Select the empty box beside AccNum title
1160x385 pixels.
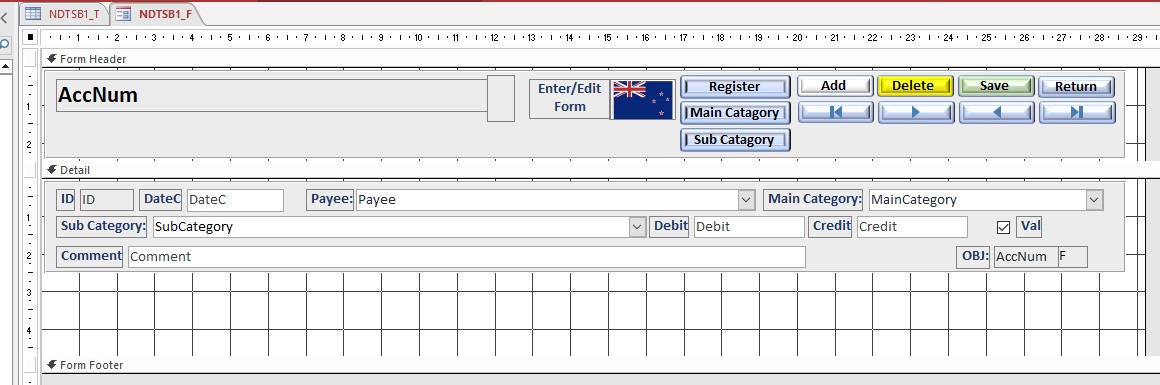tap(501, 98)
